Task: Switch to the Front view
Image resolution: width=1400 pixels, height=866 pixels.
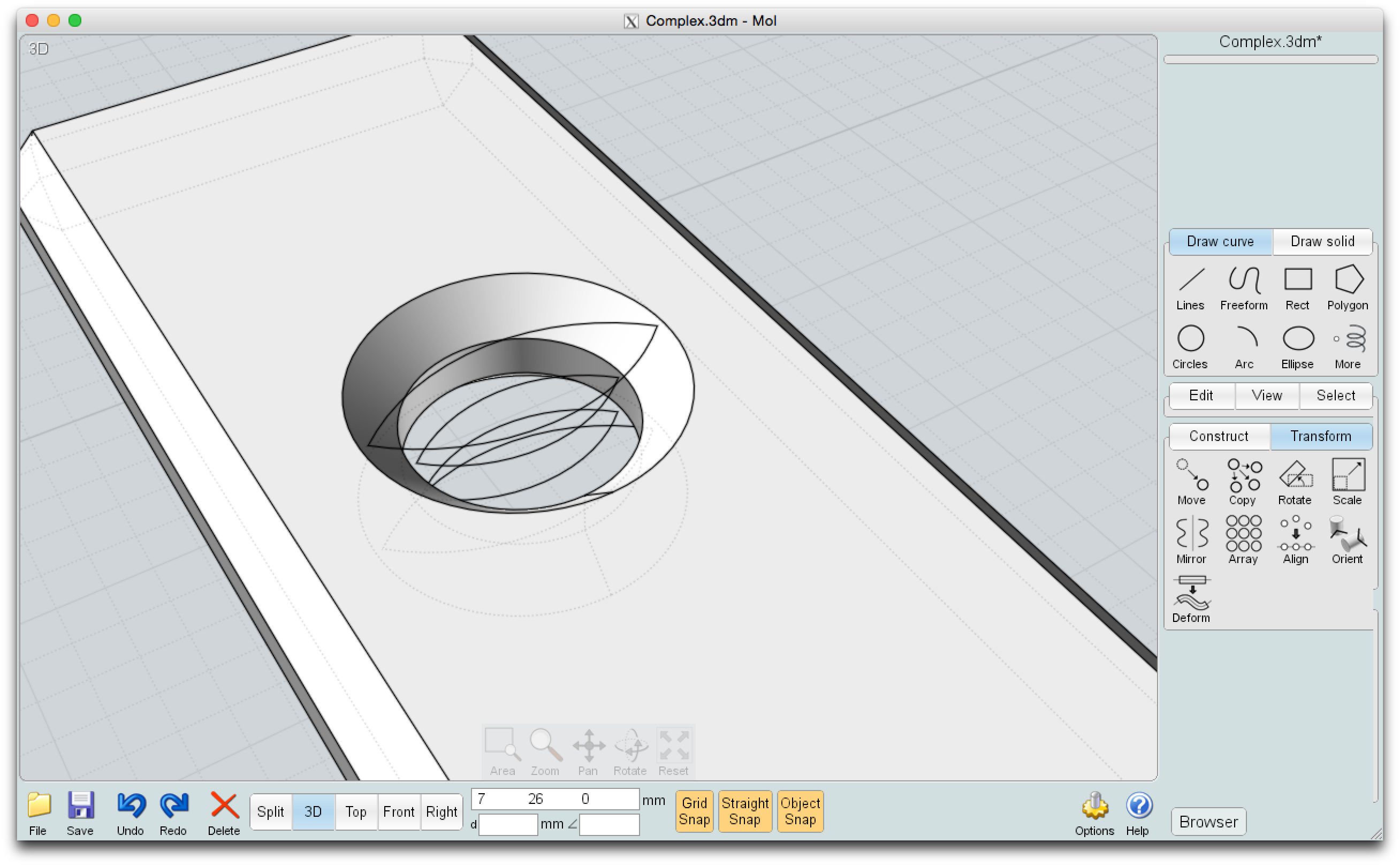Action: pos(399,812)
